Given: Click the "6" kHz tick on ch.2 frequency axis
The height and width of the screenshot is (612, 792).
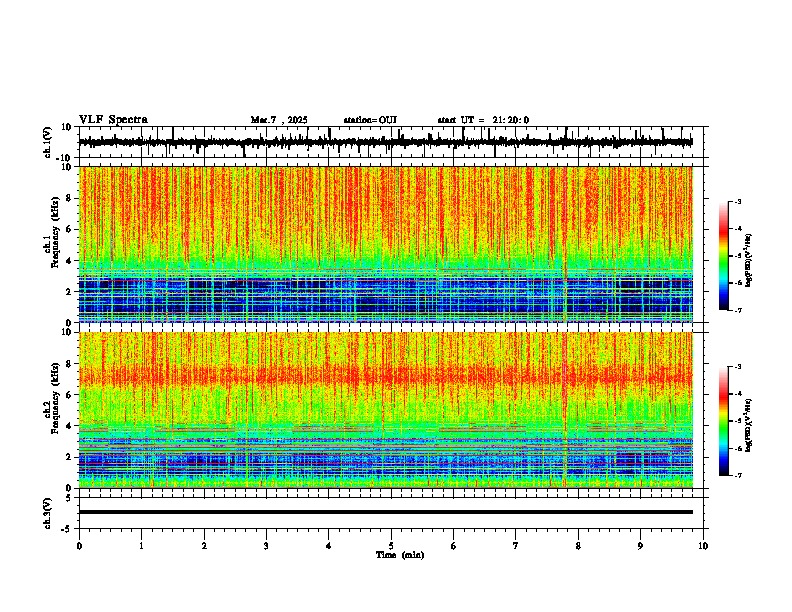Looking at the screenshot, I should 69,395.
